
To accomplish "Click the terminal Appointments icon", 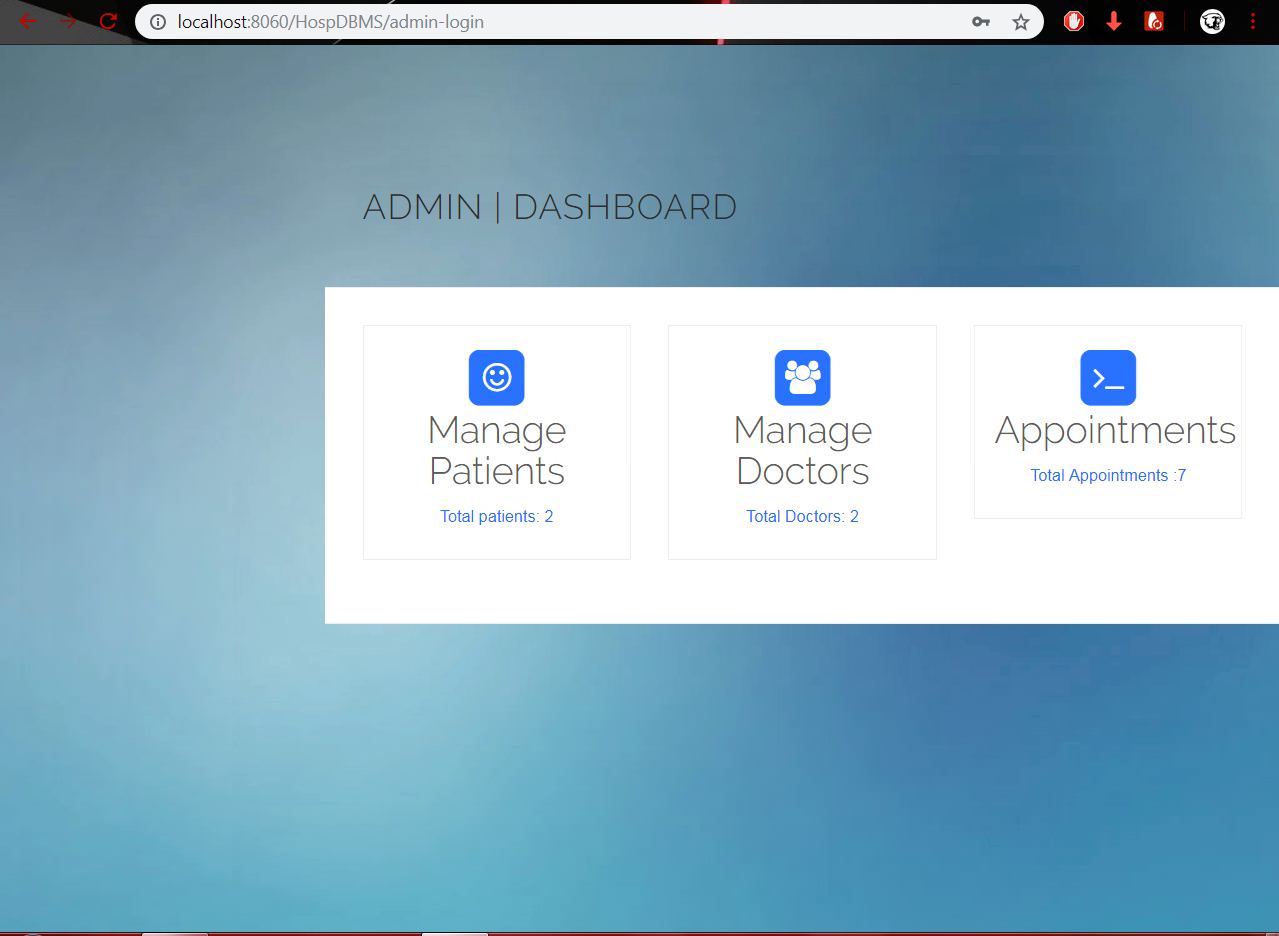I will tap(1108, 378).
